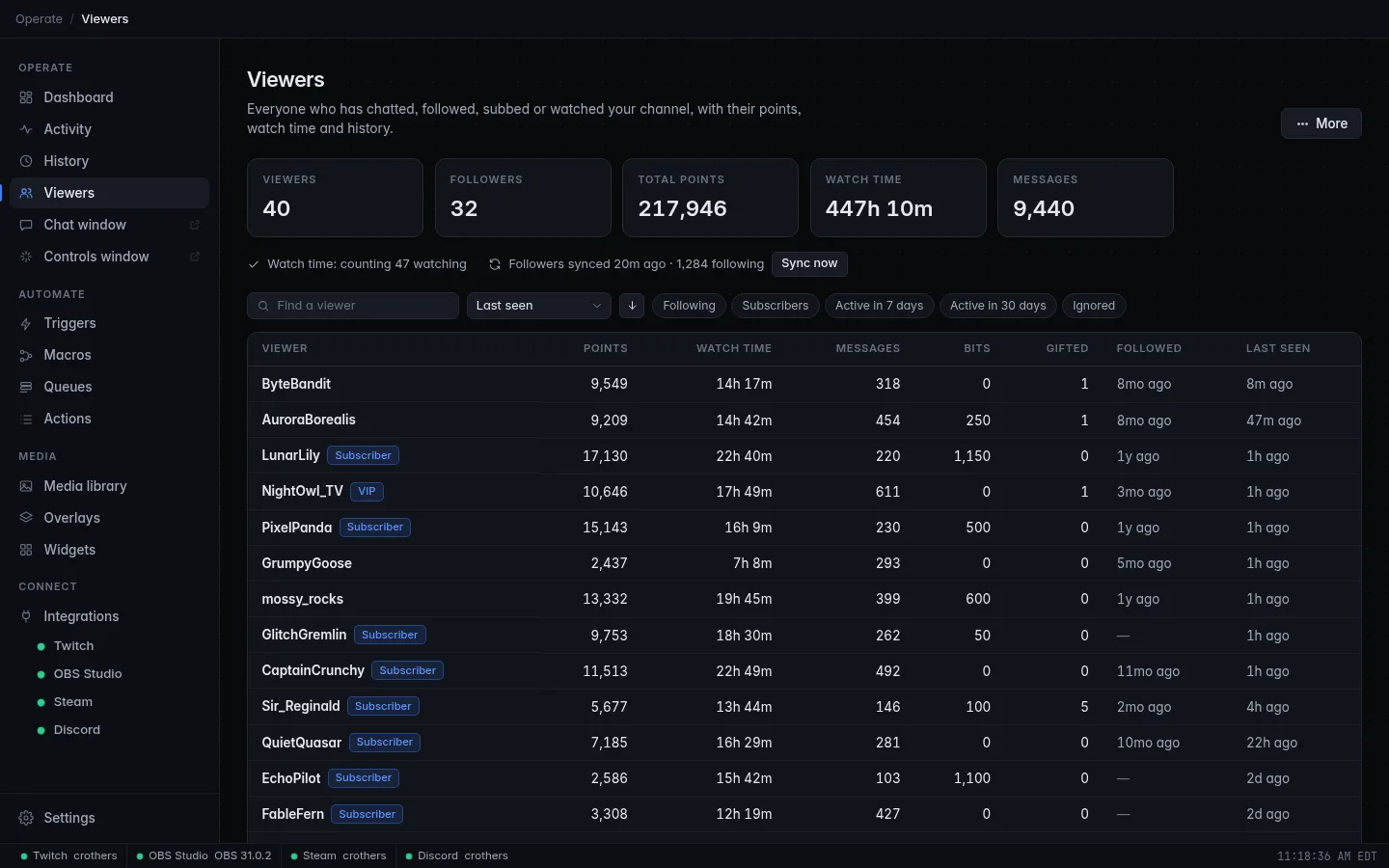1389x868 pixels.
Task: Click the Total Points stat card
Action: pyautogui.click(x=710, y=198)
